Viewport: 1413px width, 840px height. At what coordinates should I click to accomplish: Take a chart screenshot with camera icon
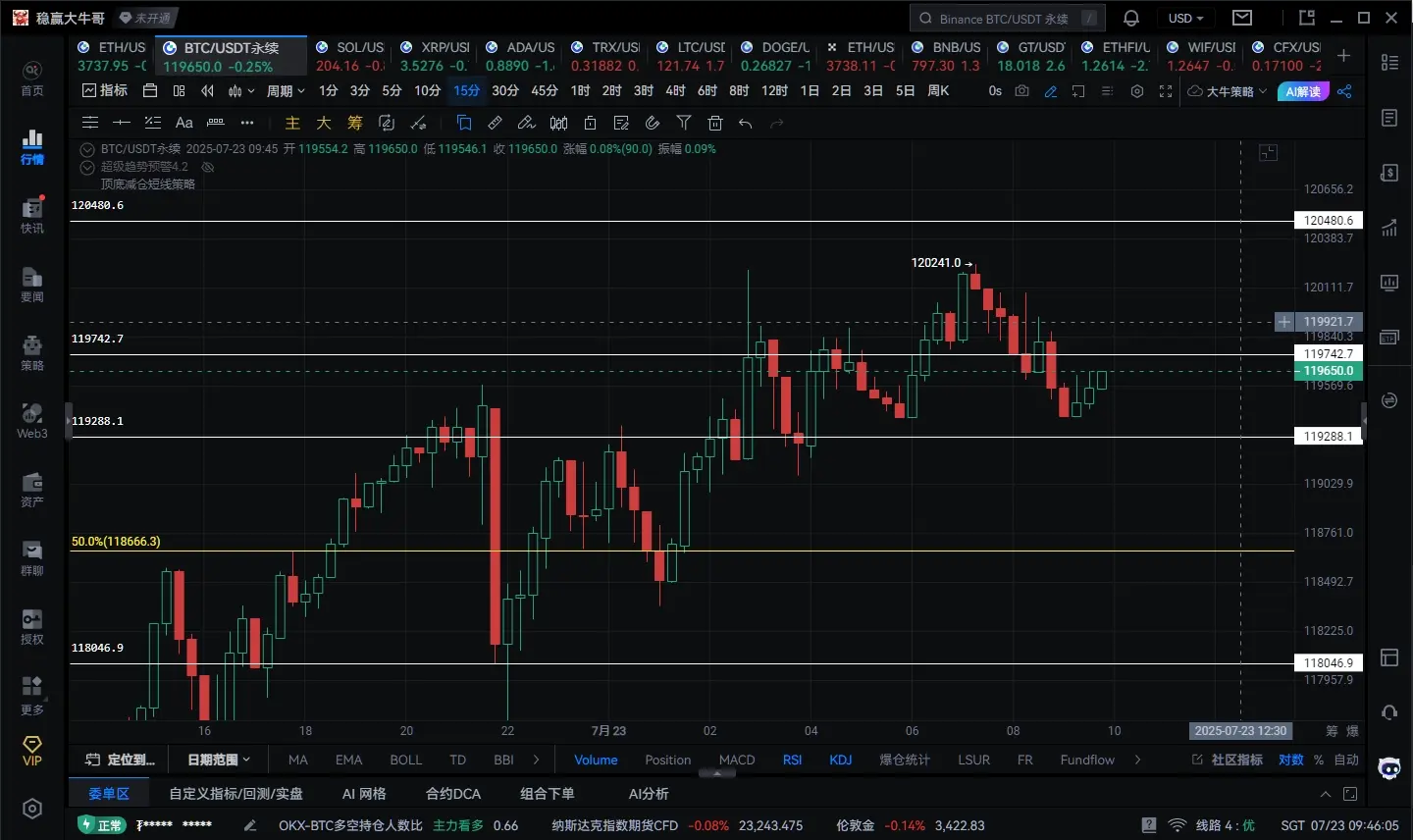(1022, 90)
